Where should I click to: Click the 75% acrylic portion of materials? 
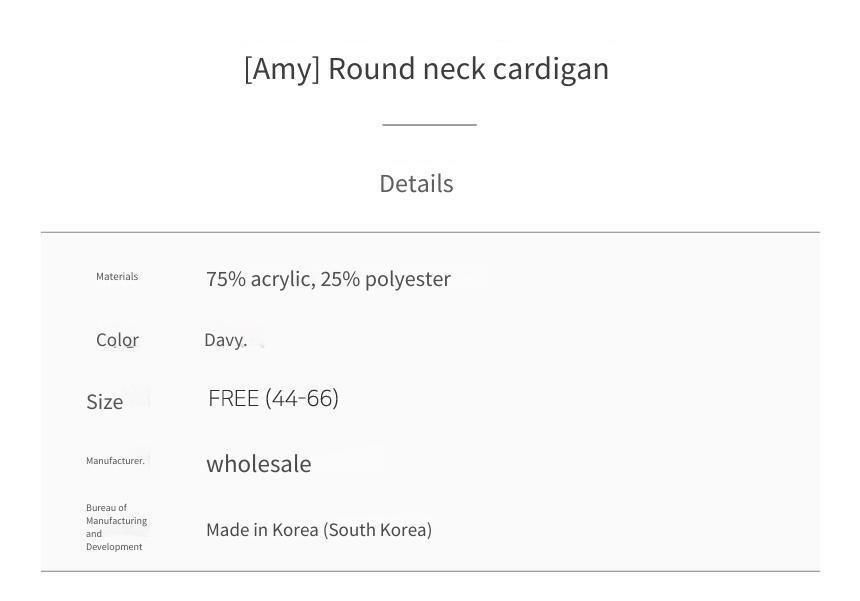(x=261, y=279)
